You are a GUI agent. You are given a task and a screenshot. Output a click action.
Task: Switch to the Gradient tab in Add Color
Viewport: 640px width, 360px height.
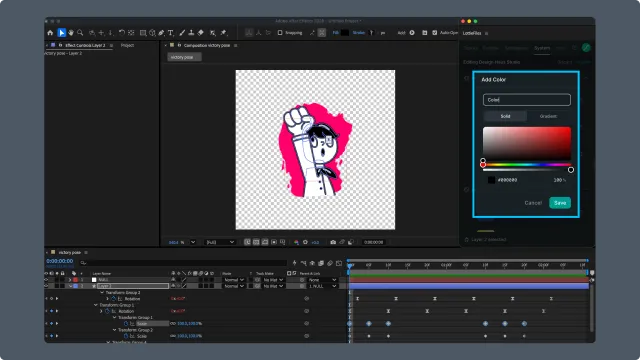(x=548, y=116)
